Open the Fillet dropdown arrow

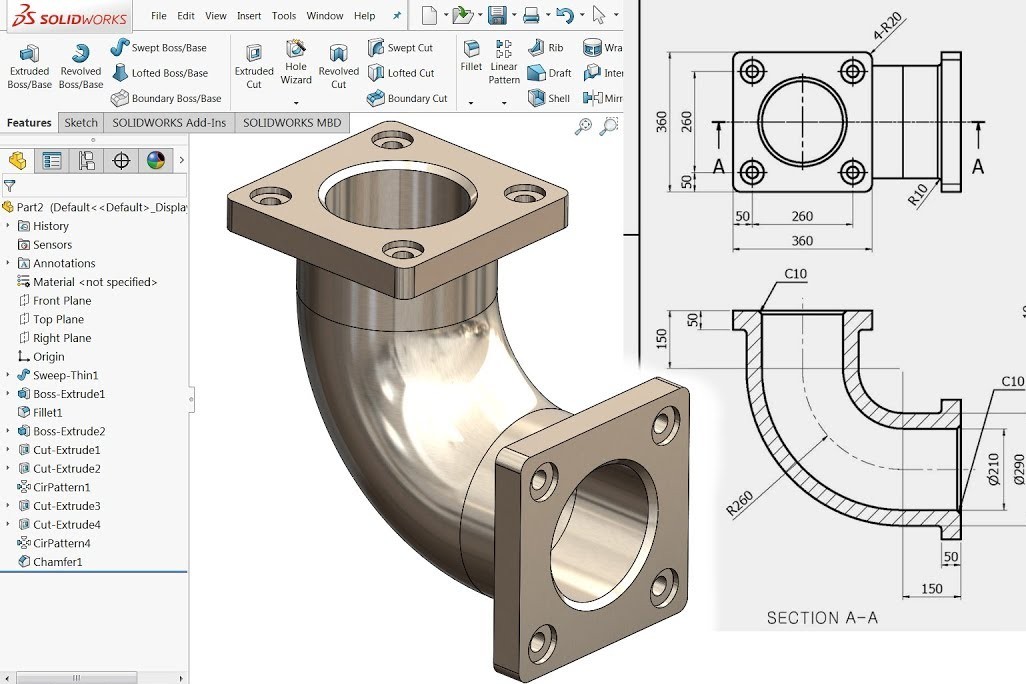[471, 101]
